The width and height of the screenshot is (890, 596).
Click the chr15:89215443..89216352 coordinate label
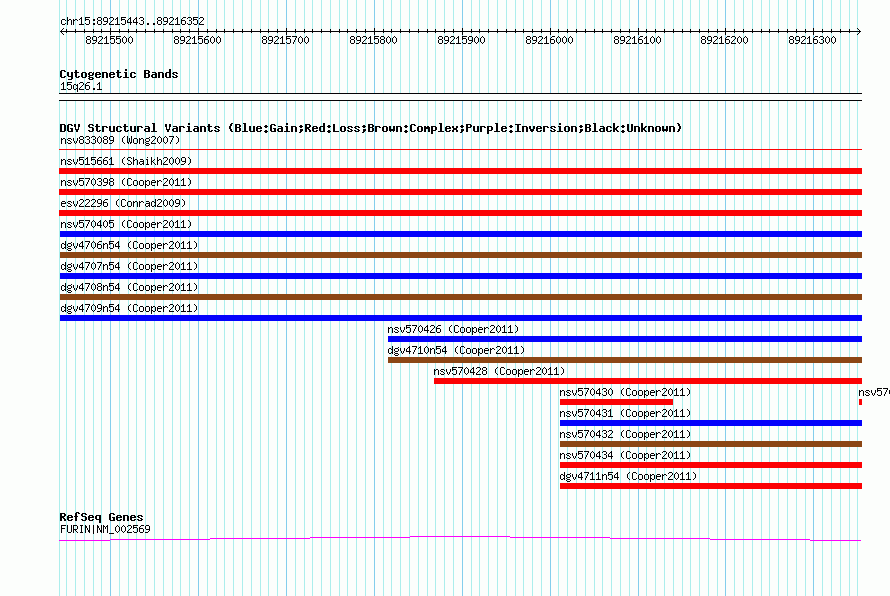pos(132,22)
